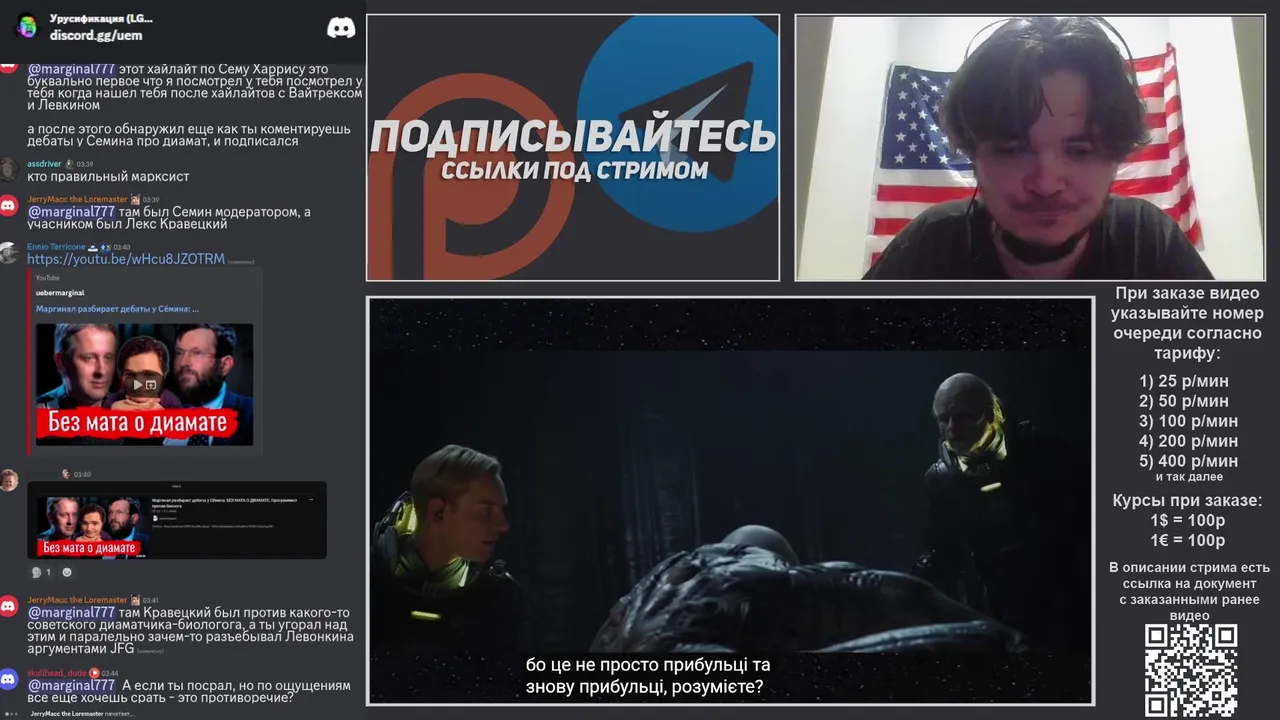Screen dimensions: 1280x720
Task: Click the badge beside the 03:40 timestamp
Action: [x=66, y=474]
